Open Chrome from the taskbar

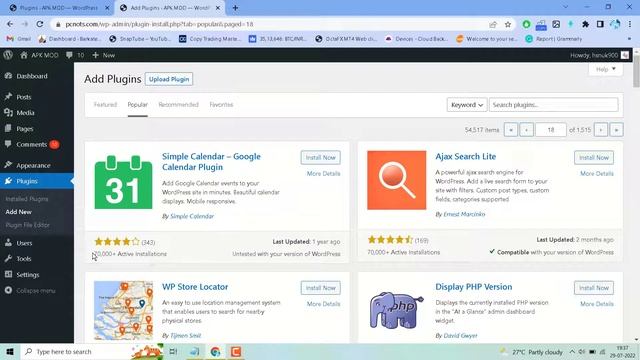[215, 351]
